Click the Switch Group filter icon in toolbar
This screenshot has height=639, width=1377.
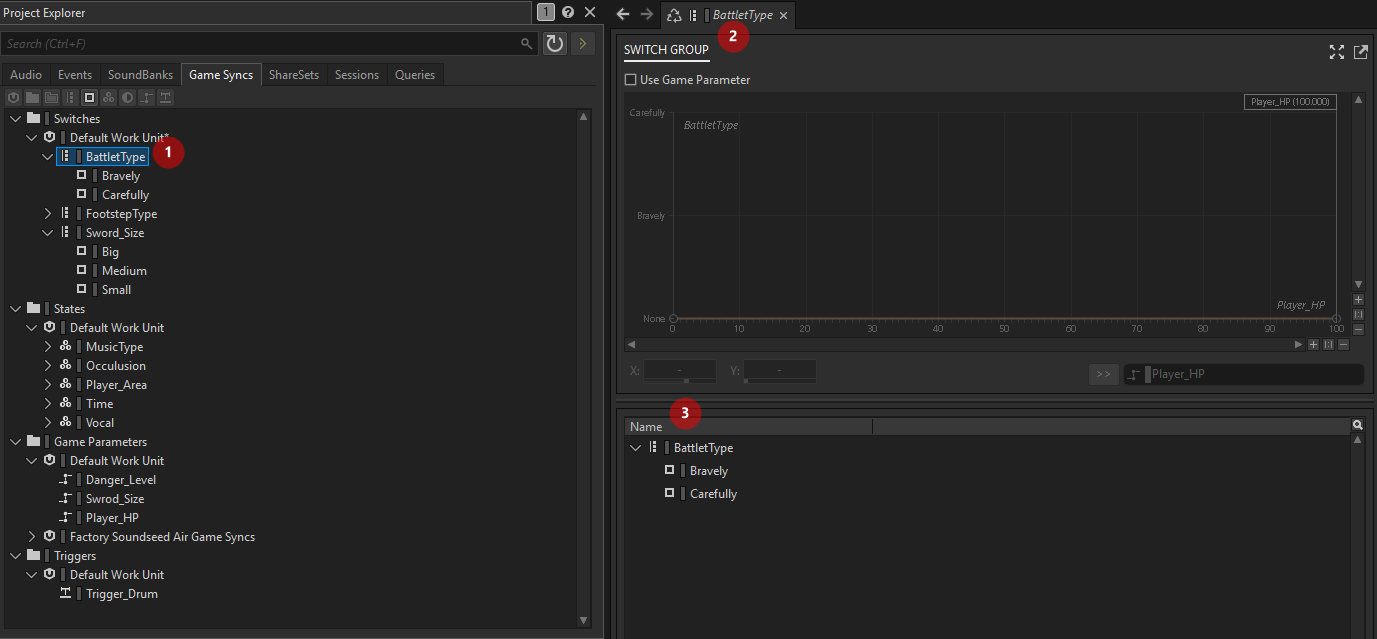(x=70, y=98)
